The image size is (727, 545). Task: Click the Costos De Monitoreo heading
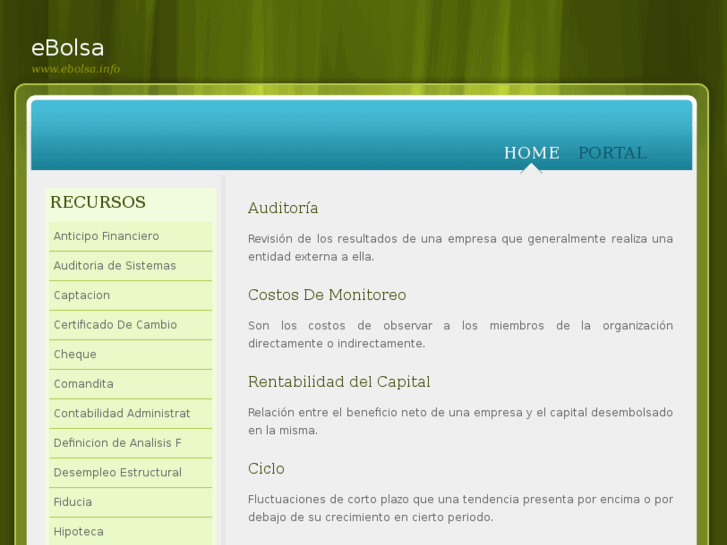pyautogui.click(x=327, y=295)
